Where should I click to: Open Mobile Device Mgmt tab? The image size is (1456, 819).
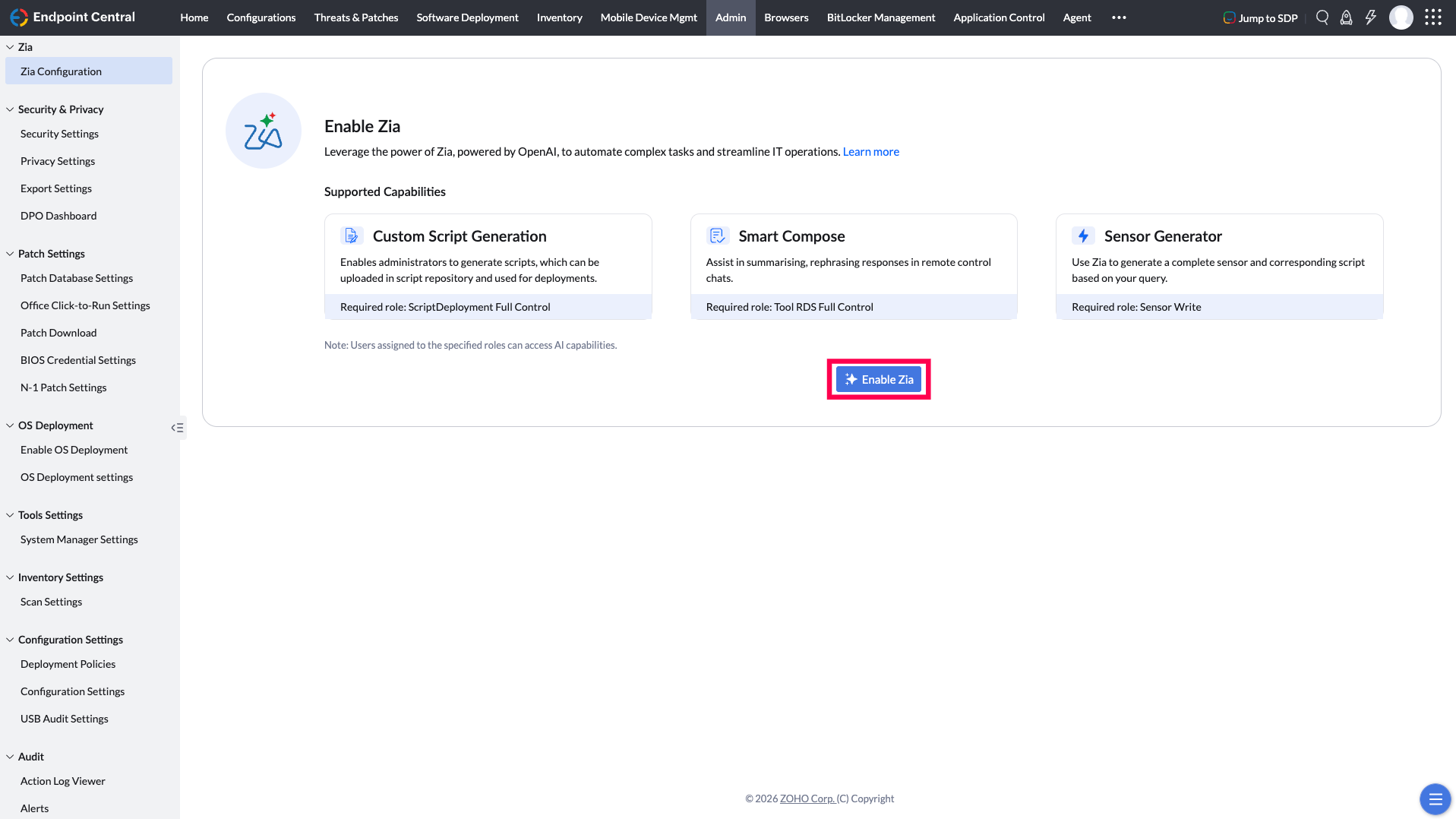click(x=649, y=17)
